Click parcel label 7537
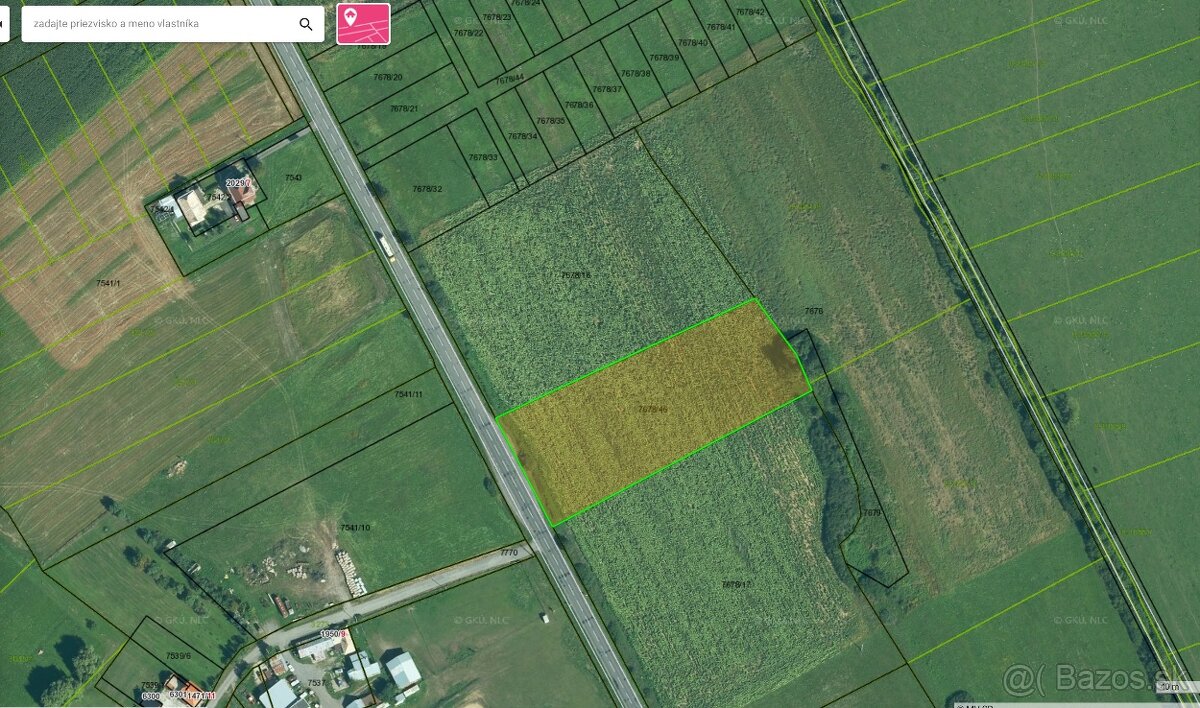Viewport: 1200px width, 708px height. coord(315,683)
